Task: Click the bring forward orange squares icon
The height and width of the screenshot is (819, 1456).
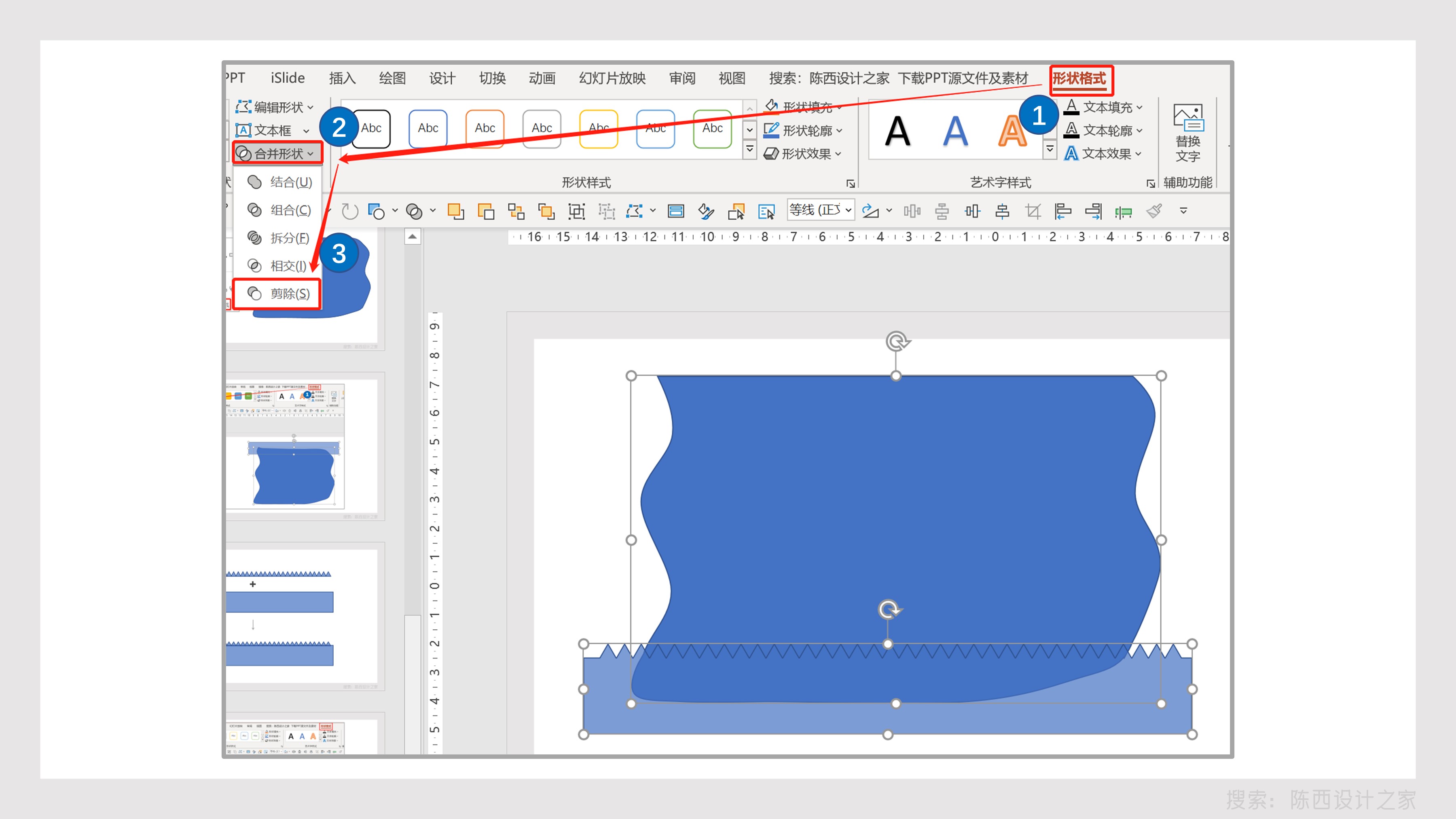Action: pyautogui.click(x=455, y=212)
